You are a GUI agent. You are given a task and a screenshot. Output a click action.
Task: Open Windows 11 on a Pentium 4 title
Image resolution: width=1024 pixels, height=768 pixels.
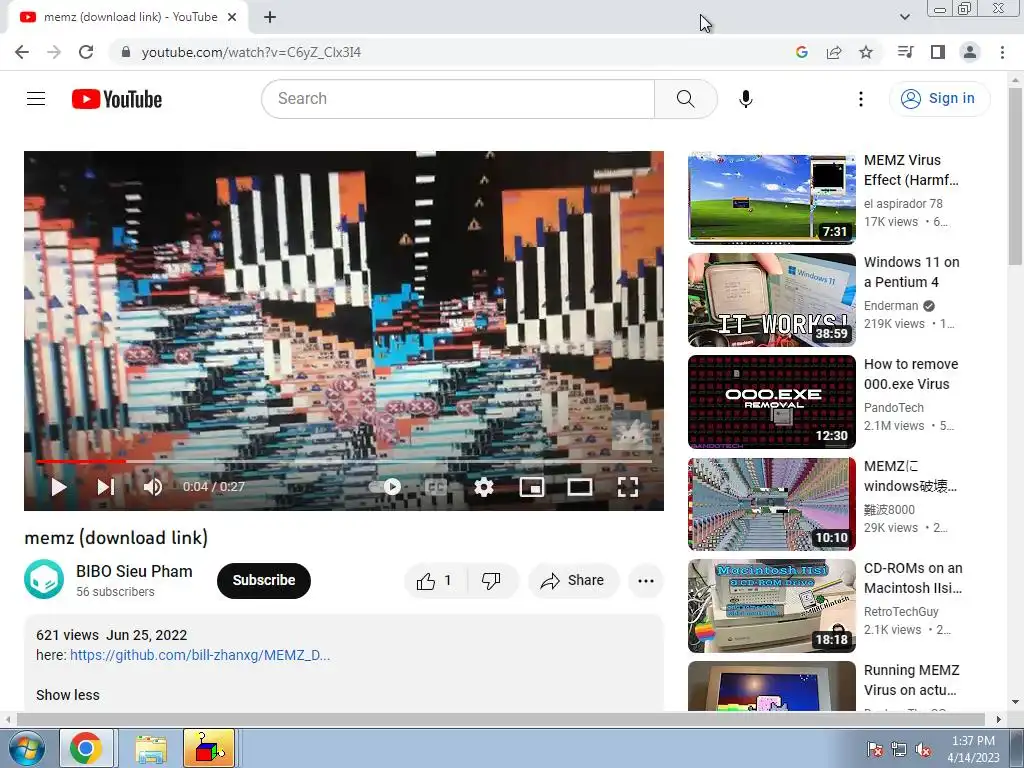point(912,272)
